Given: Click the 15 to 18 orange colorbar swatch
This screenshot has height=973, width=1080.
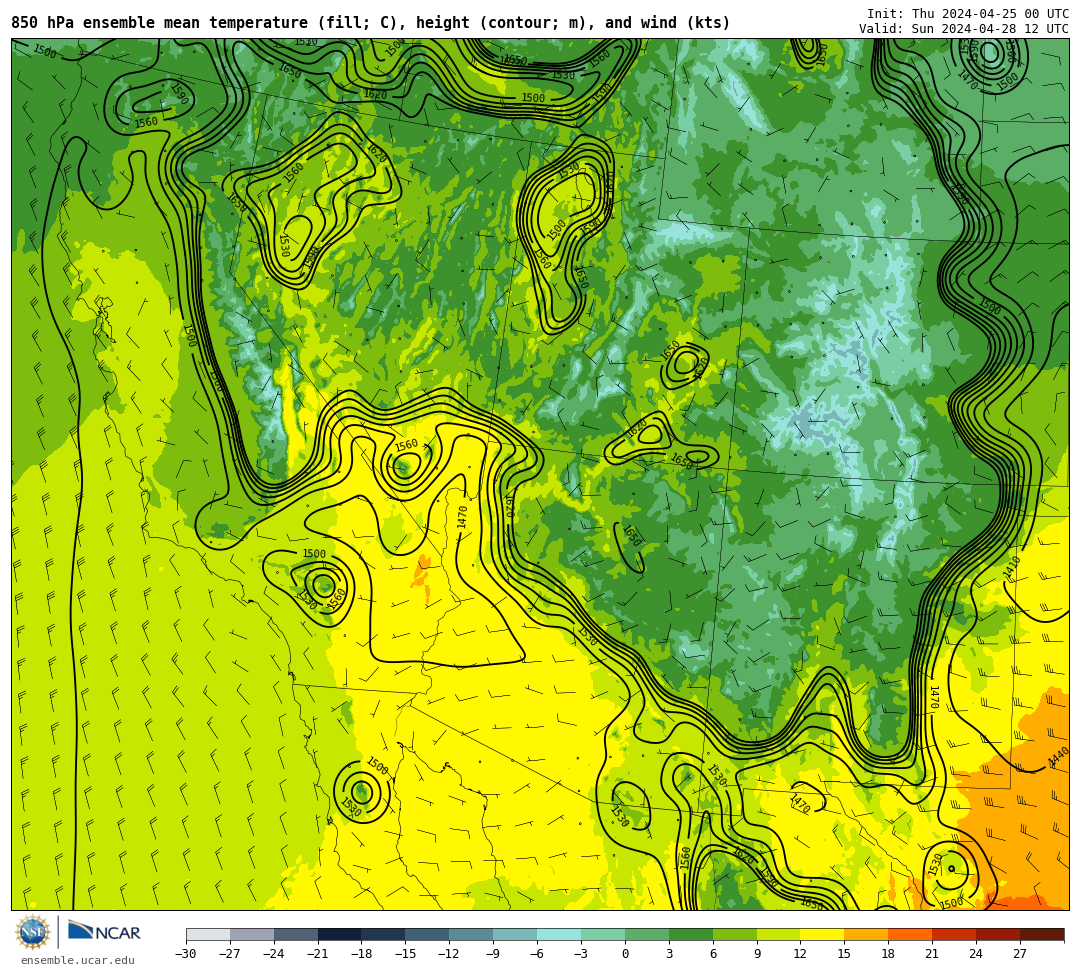Looking at the screenshot, I should point(866,934).
